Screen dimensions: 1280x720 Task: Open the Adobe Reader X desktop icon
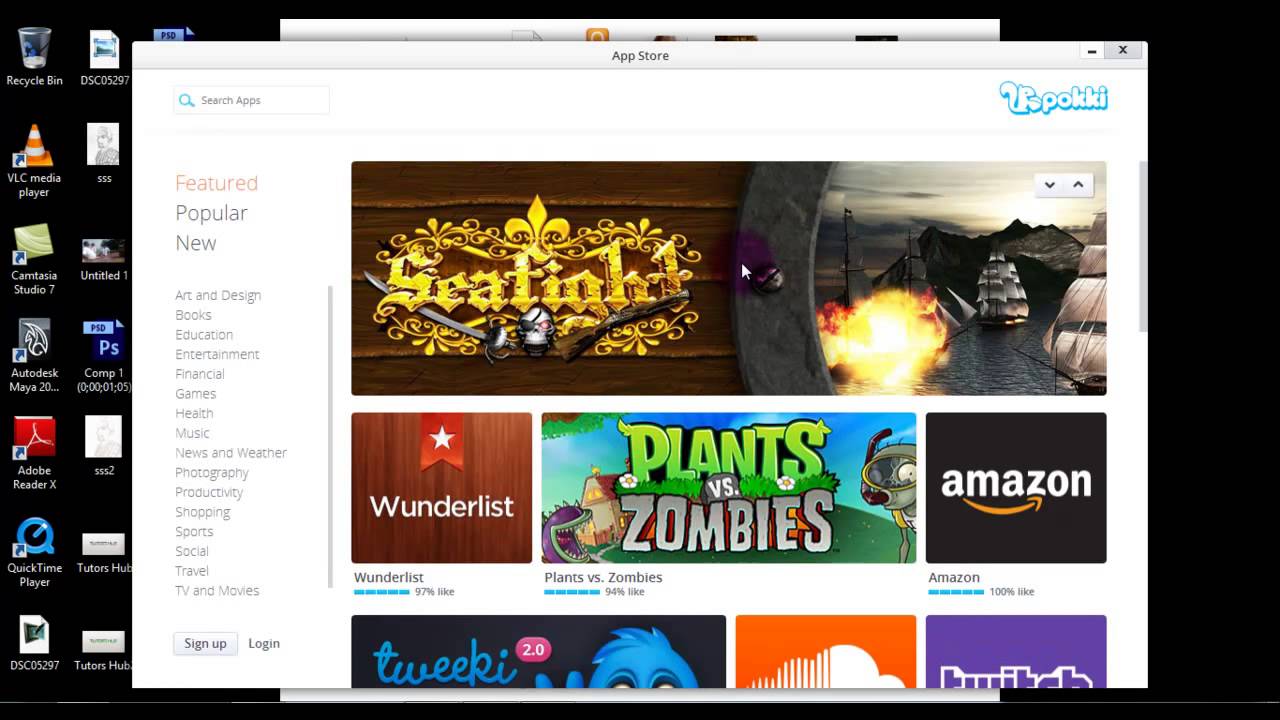[34, 453]
